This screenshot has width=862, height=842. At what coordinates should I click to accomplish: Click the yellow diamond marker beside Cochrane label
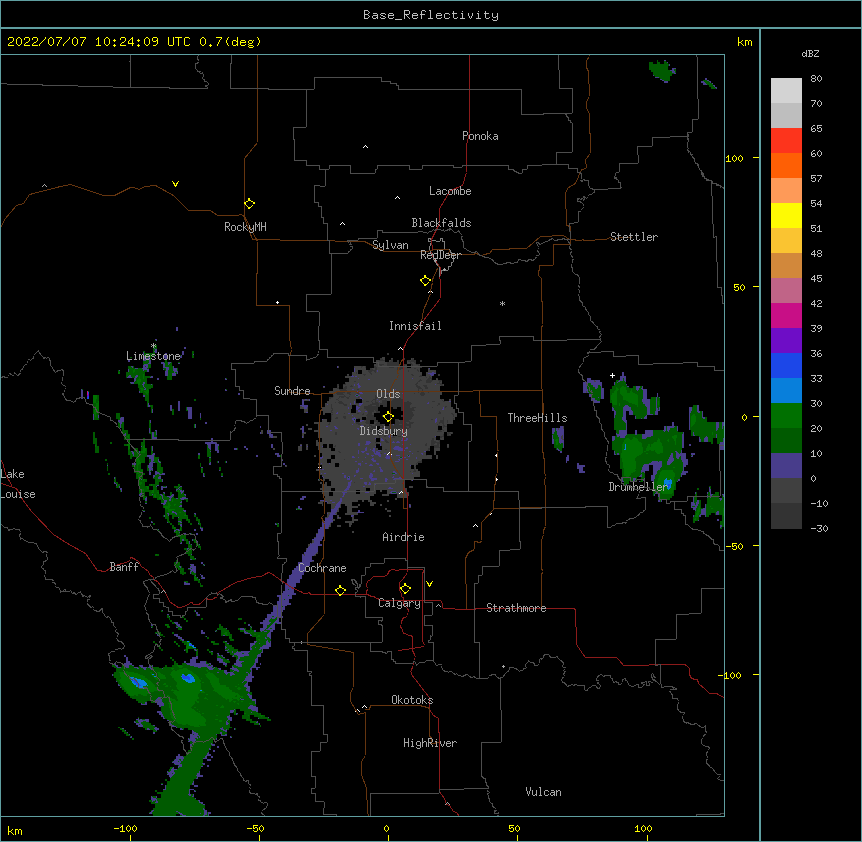340,590
